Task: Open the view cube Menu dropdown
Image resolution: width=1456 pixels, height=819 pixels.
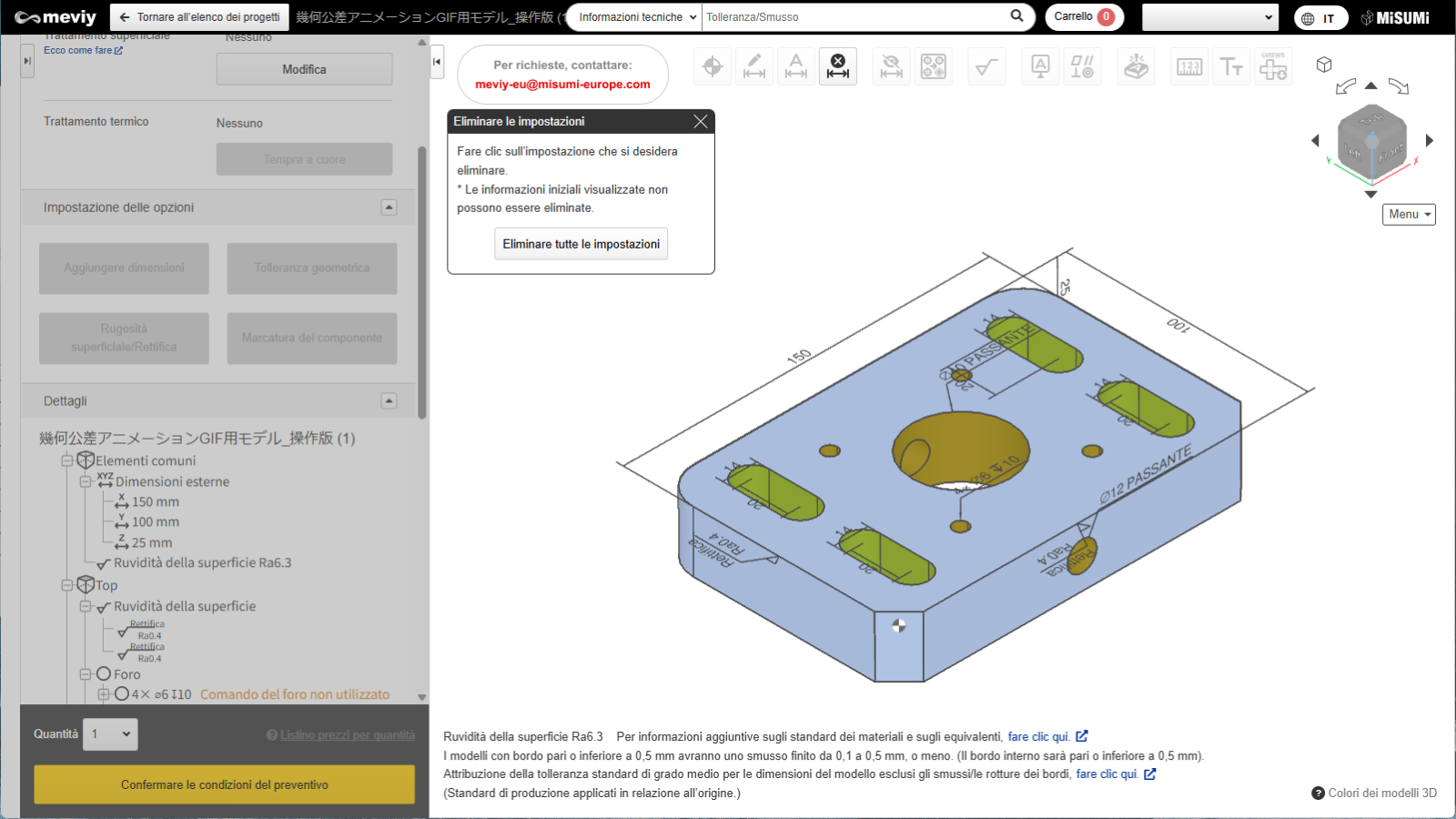Action: click(x=1409, y=215)
